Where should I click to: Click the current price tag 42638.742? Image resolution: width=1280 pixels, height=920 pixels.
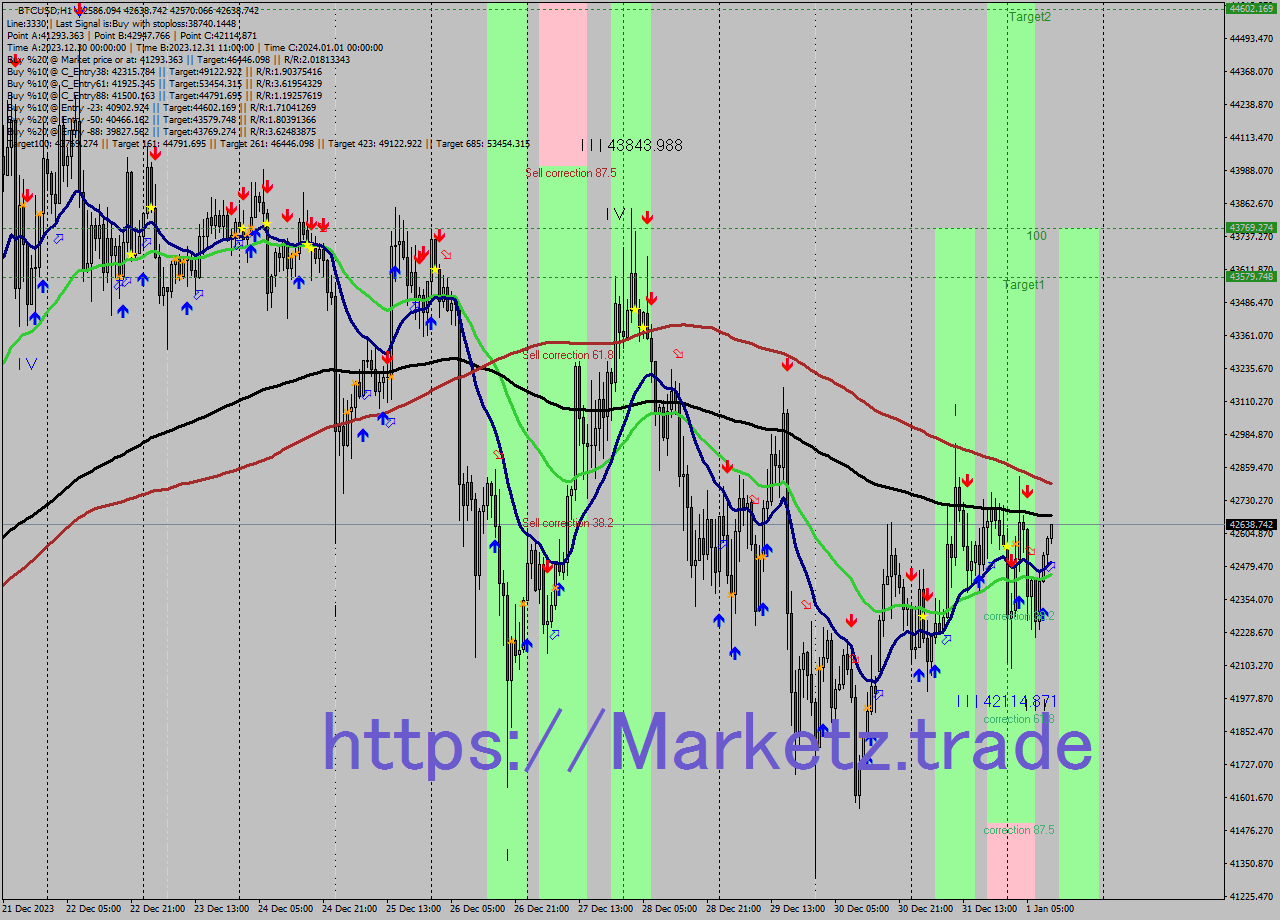tap(1252, 524)
